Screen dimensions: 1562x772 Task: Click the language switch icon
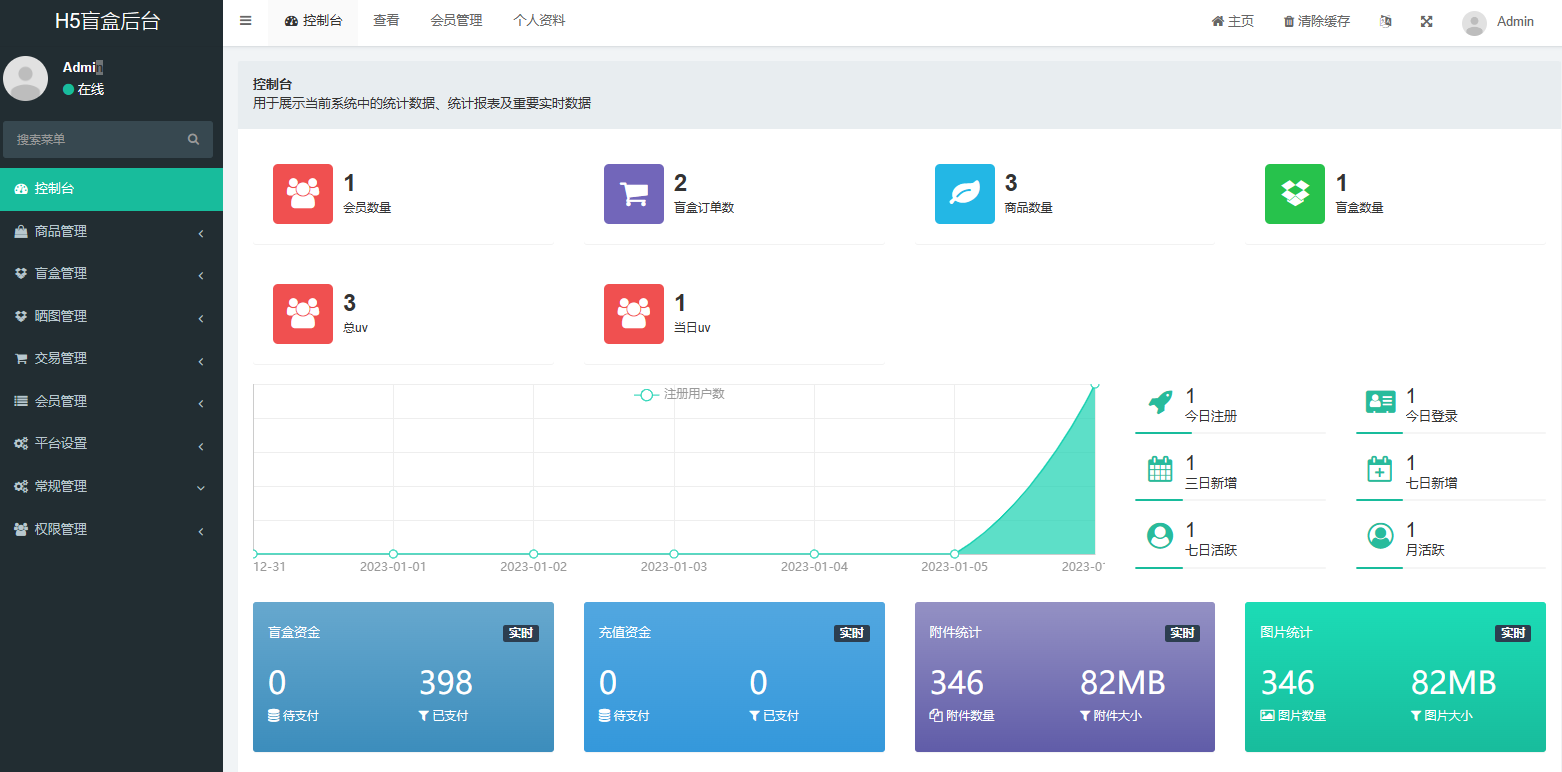(1385, 22)
